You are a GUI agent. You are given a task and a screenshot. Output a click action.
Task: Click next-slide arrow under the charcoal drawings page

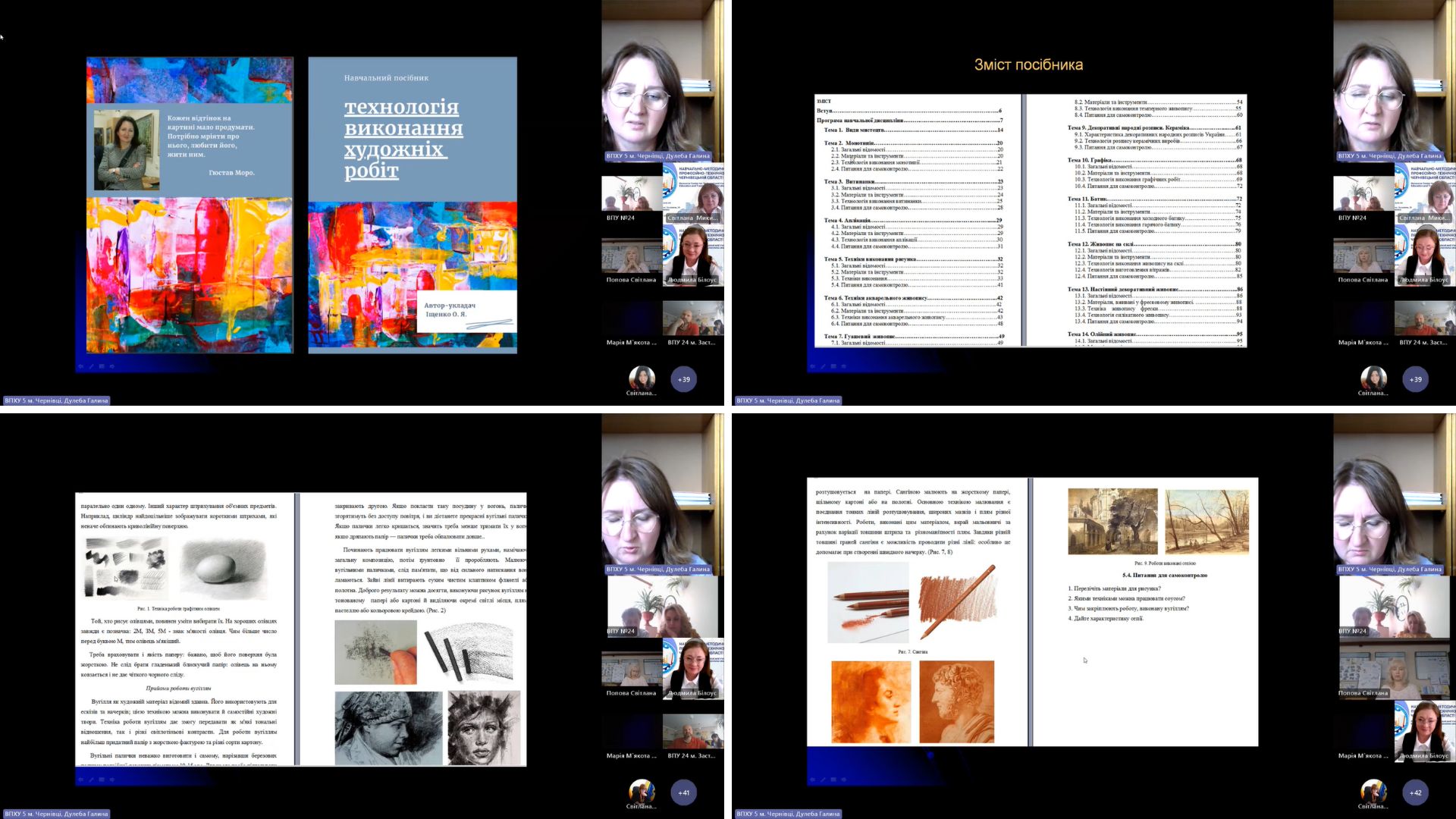click(x=112, y=780)
